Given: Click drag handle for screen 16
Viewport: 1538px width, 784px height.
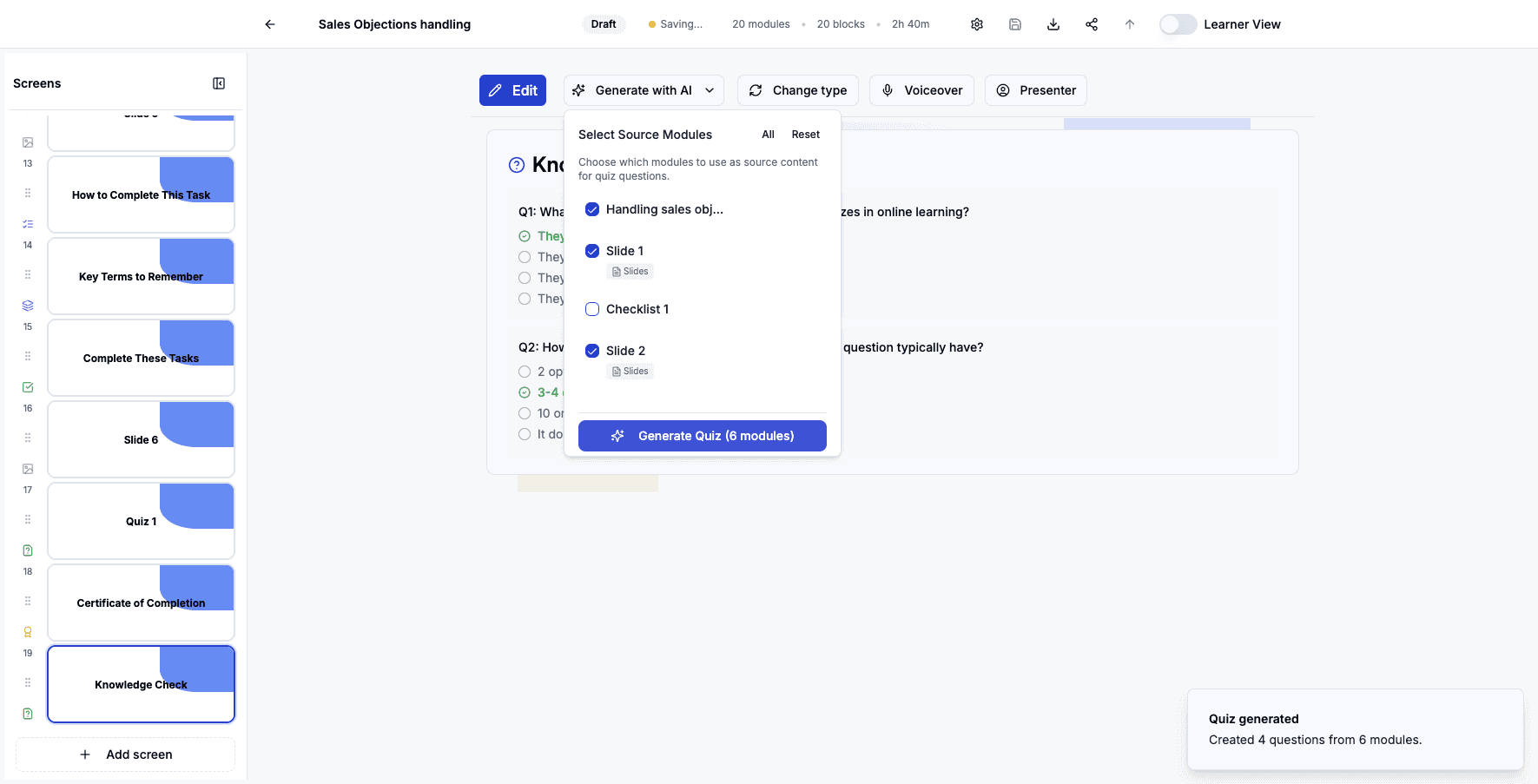Looking at the screenshot, I should click(x=28, y=438).
